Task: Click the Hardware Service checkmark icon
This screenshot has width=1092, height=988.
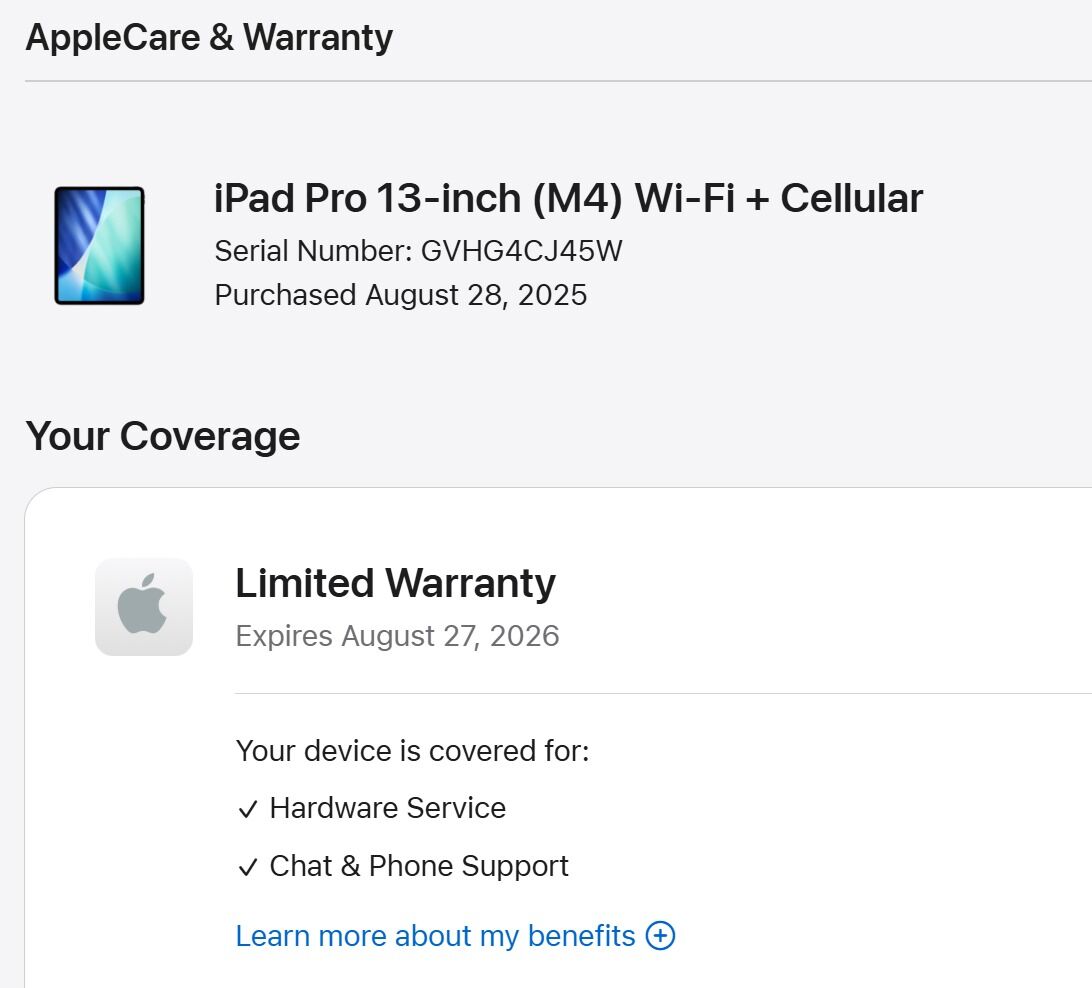Action: pos(248,810)
